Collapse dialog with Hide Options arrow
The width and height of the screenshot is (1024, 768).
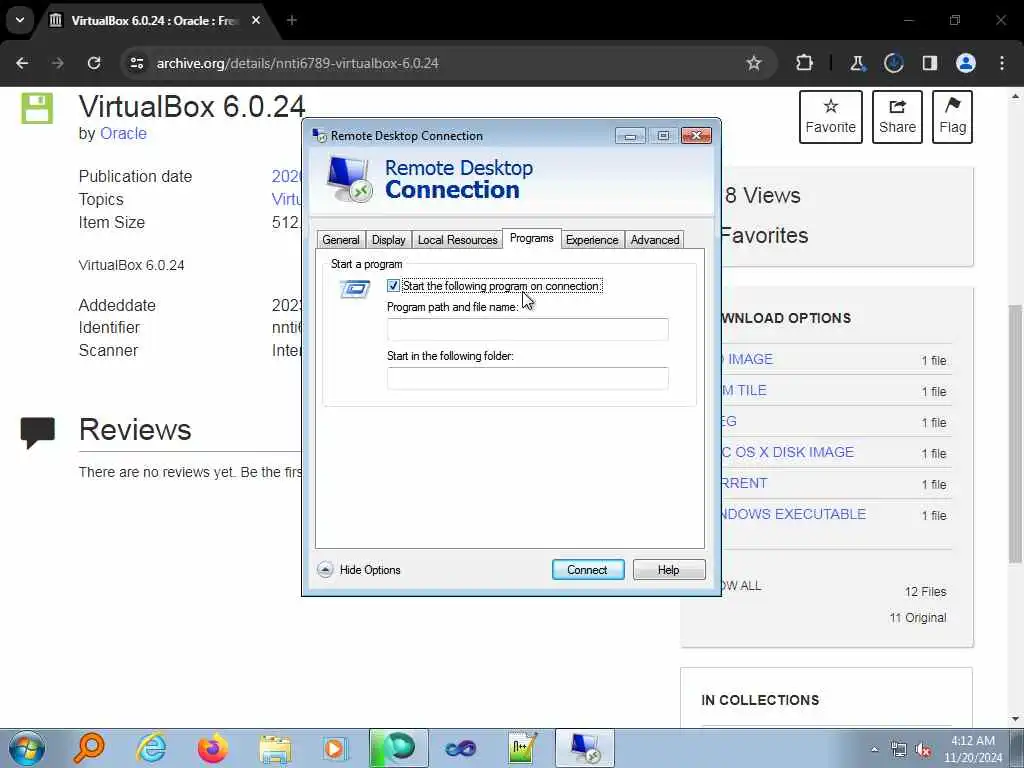point(325,569)
